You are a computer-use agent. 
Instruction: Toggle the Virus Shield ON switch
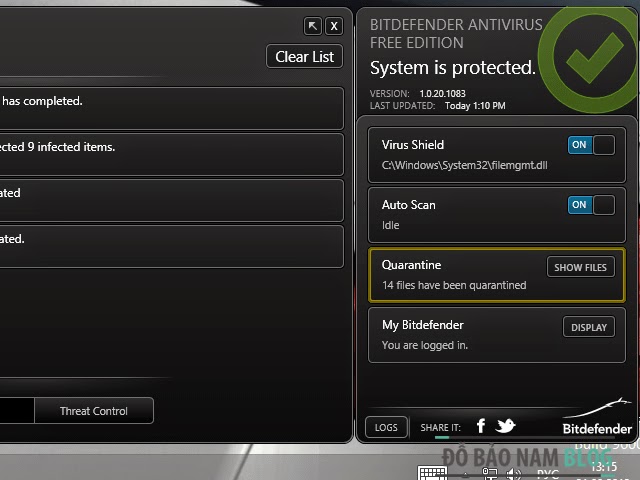591,145
